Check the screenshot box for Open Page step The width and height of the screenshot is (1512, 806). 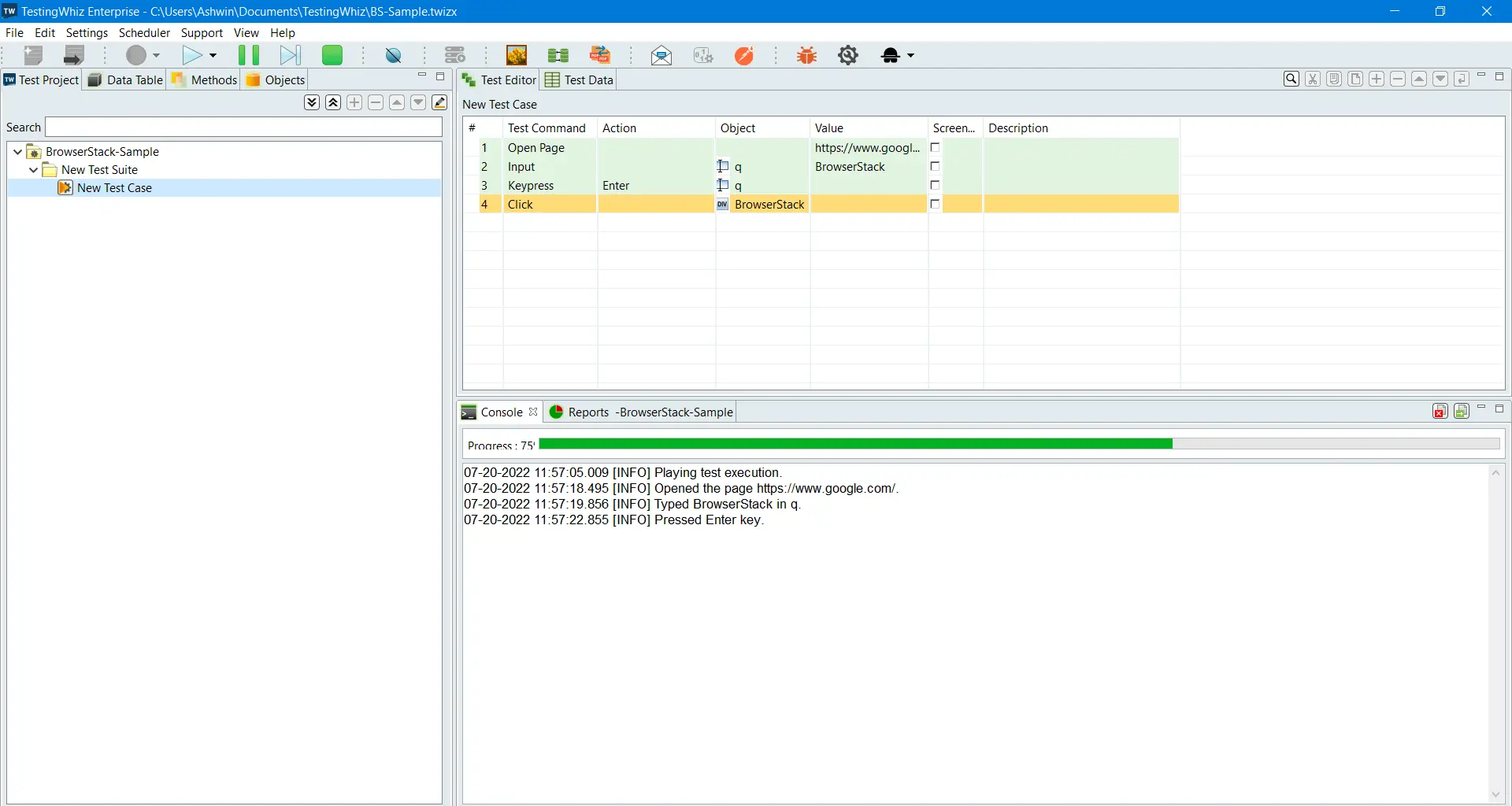pyautogui.click(x=935, y=148)
